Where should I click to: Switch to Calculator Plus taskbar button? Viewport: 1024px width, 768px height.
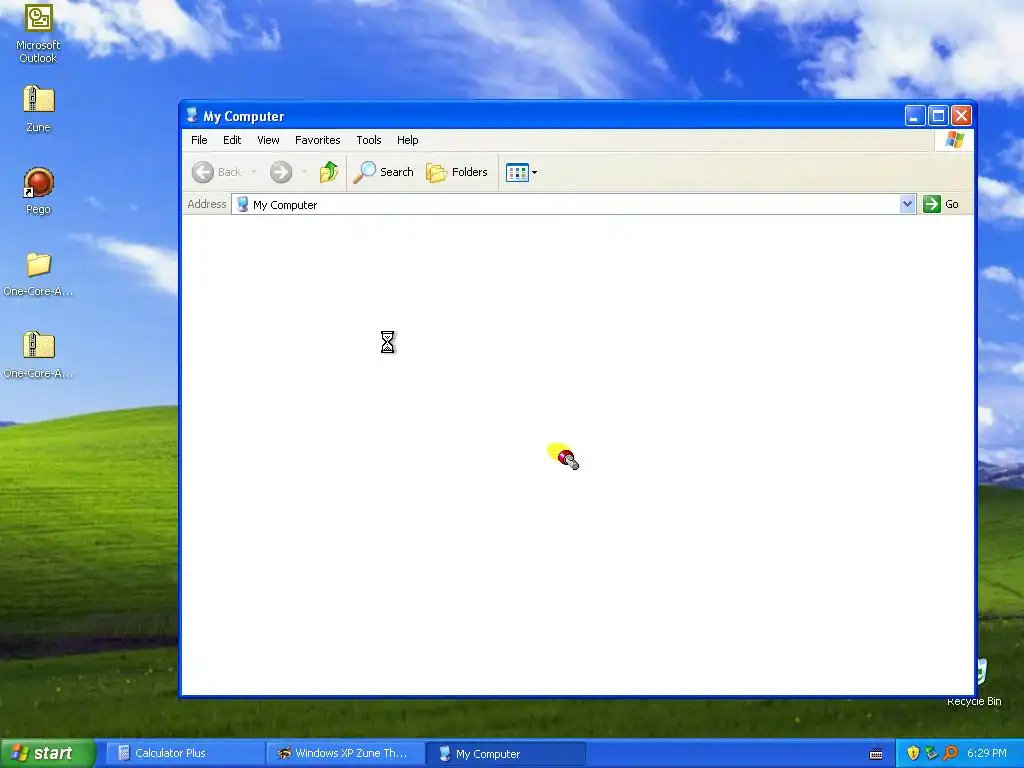184,753
